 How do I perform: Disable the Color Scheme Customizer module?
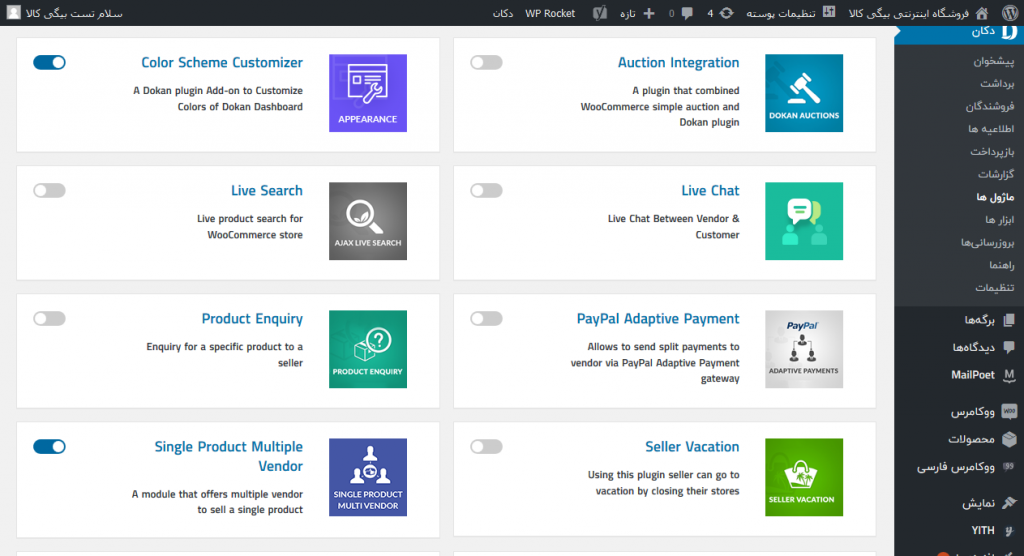point(49,63)
